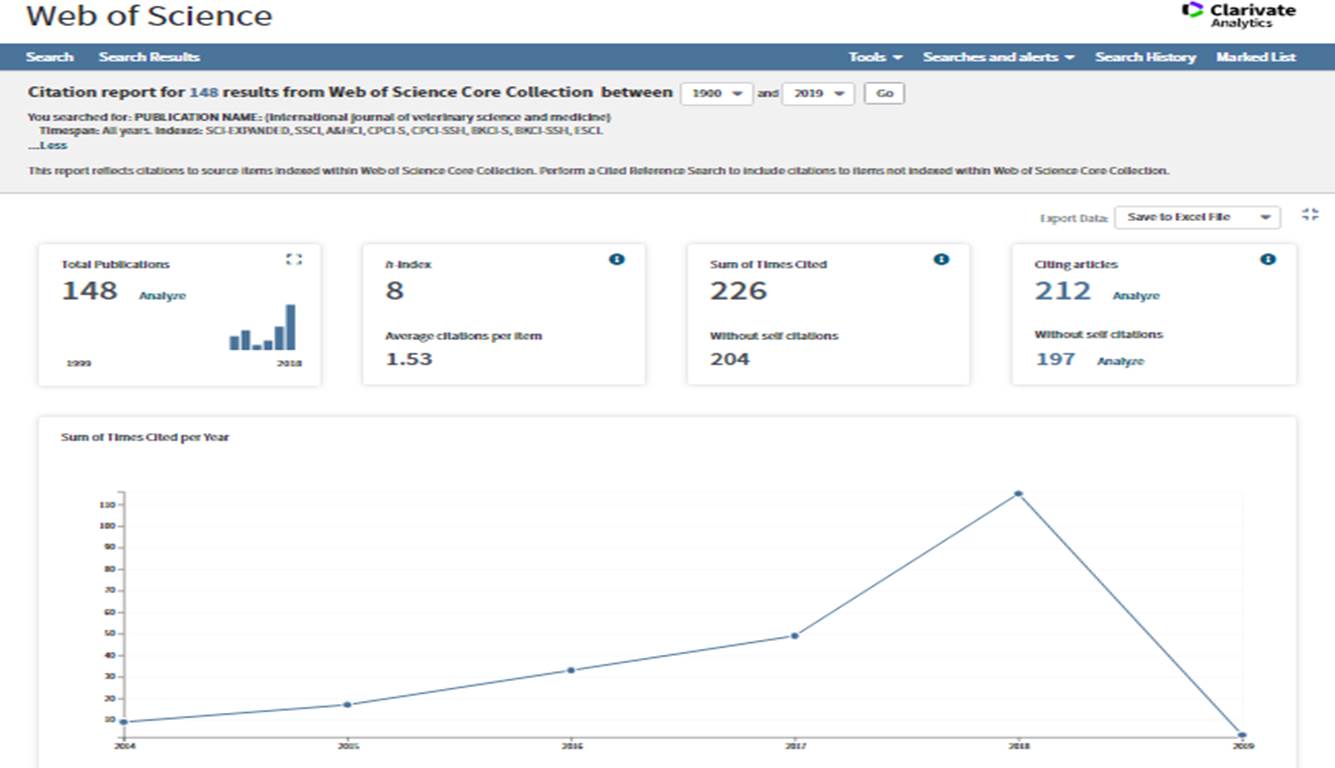The image size is (1335, 768).
Task: Click the Citing articles info icon
Action: coord(1268,259)
